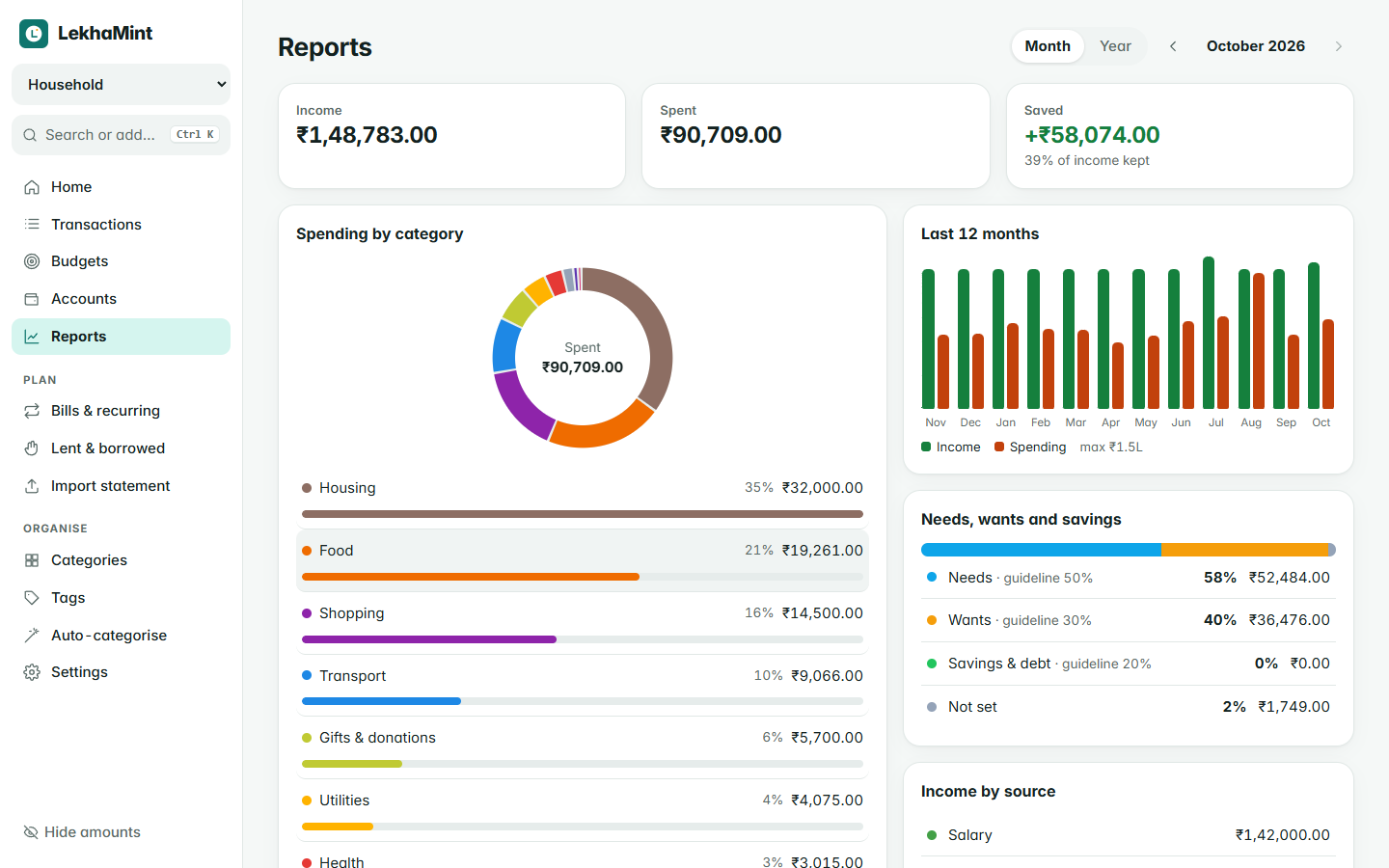1389x868 pixels.
Task: Click the October 2026 period label
Action: [x=1256, y=46]
